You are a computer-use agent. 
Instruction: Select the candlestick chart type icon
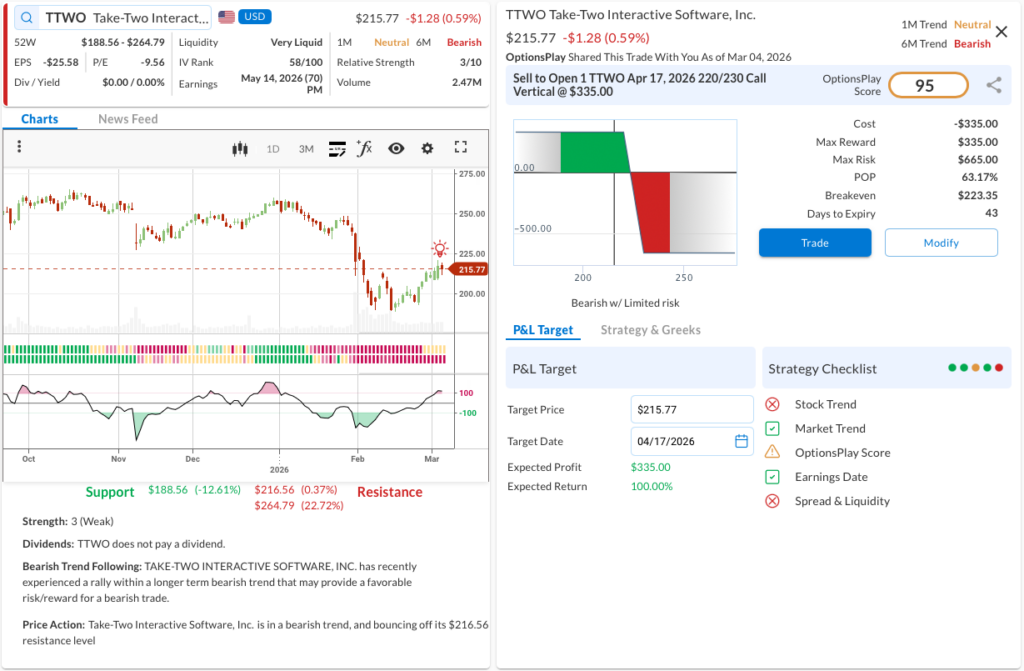point(239,148)
